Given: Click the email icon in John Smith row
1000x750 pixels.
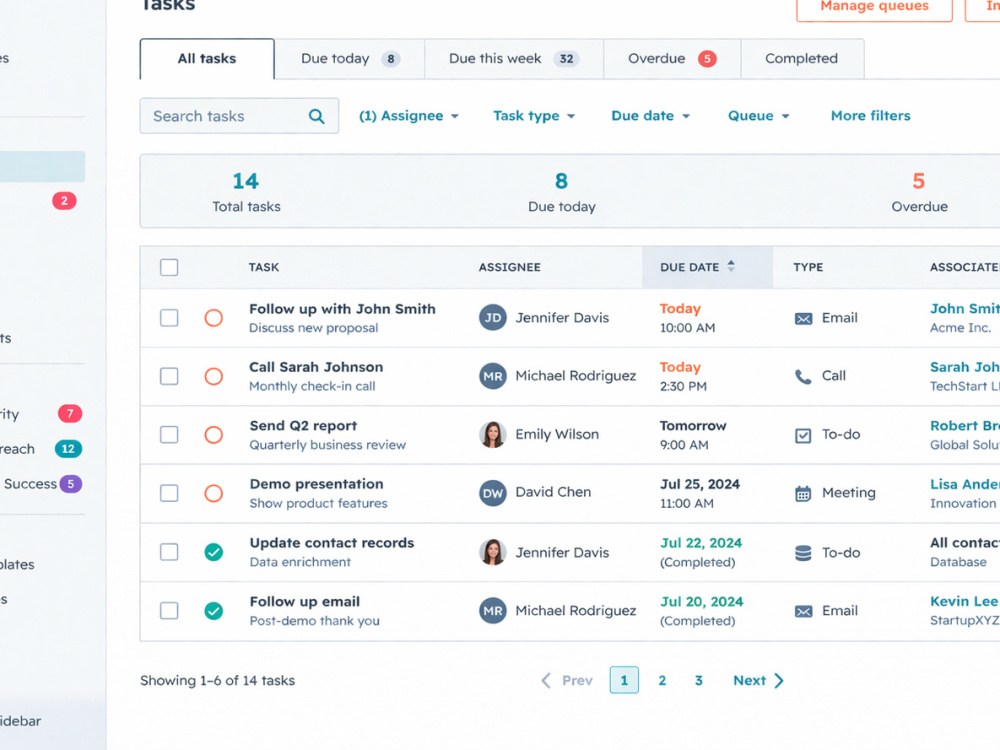Looking at the screenshot, I should coord(803,318).
